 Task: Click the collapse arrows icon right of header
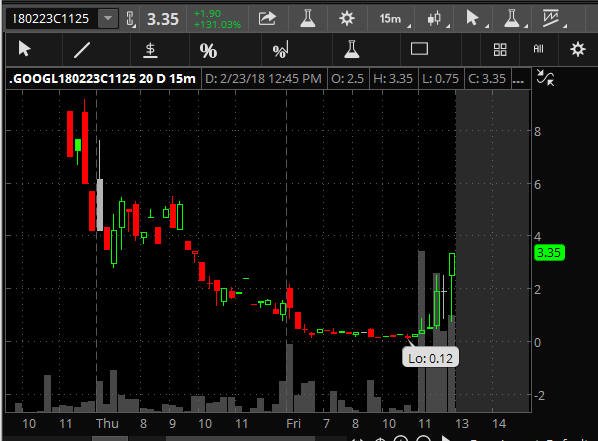point(545,78)
